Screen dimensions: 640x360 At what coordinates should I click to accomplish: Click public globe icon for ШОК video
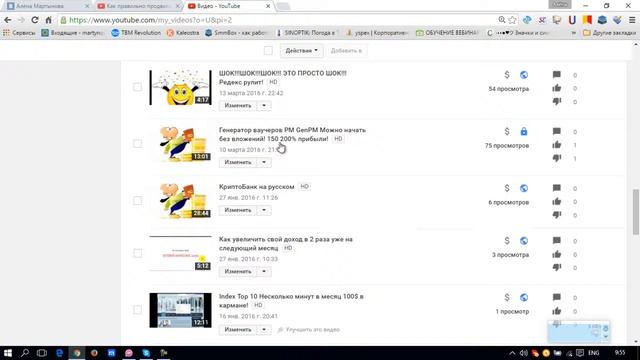point(524,75)
